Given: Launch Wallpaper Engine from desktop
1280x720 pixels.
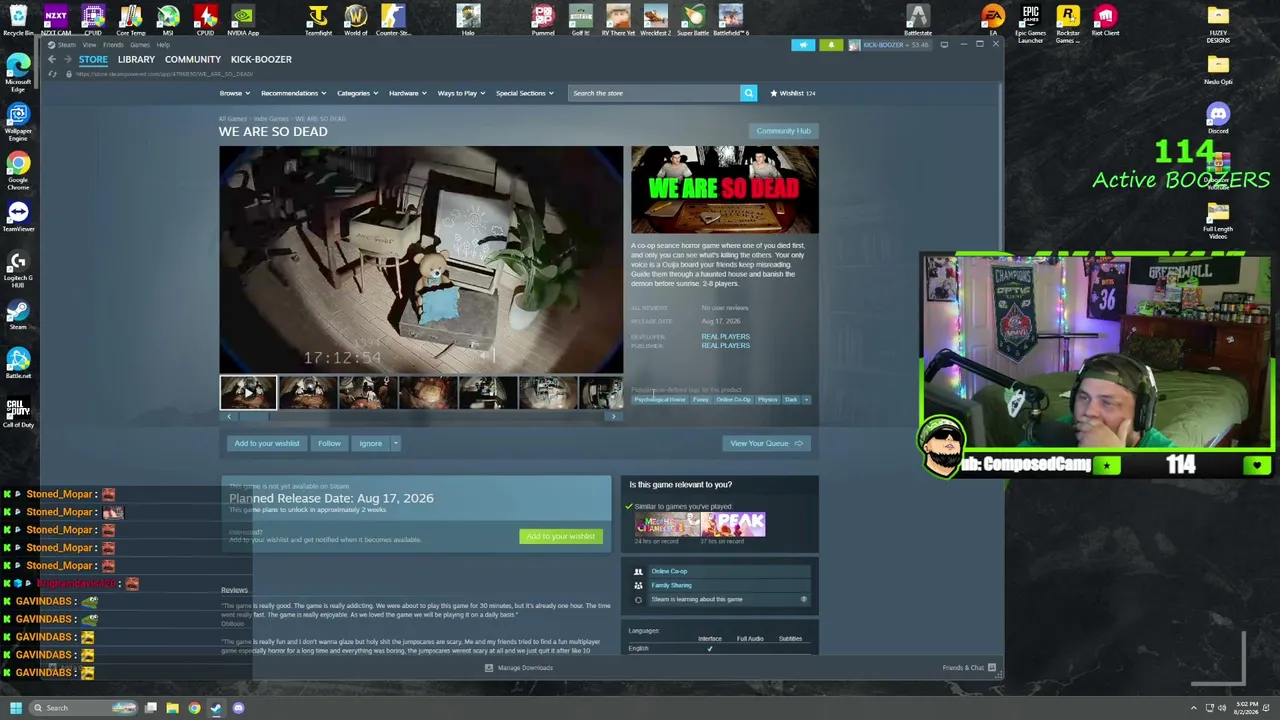Looking at the screenshot, I should tap(18, 121).
